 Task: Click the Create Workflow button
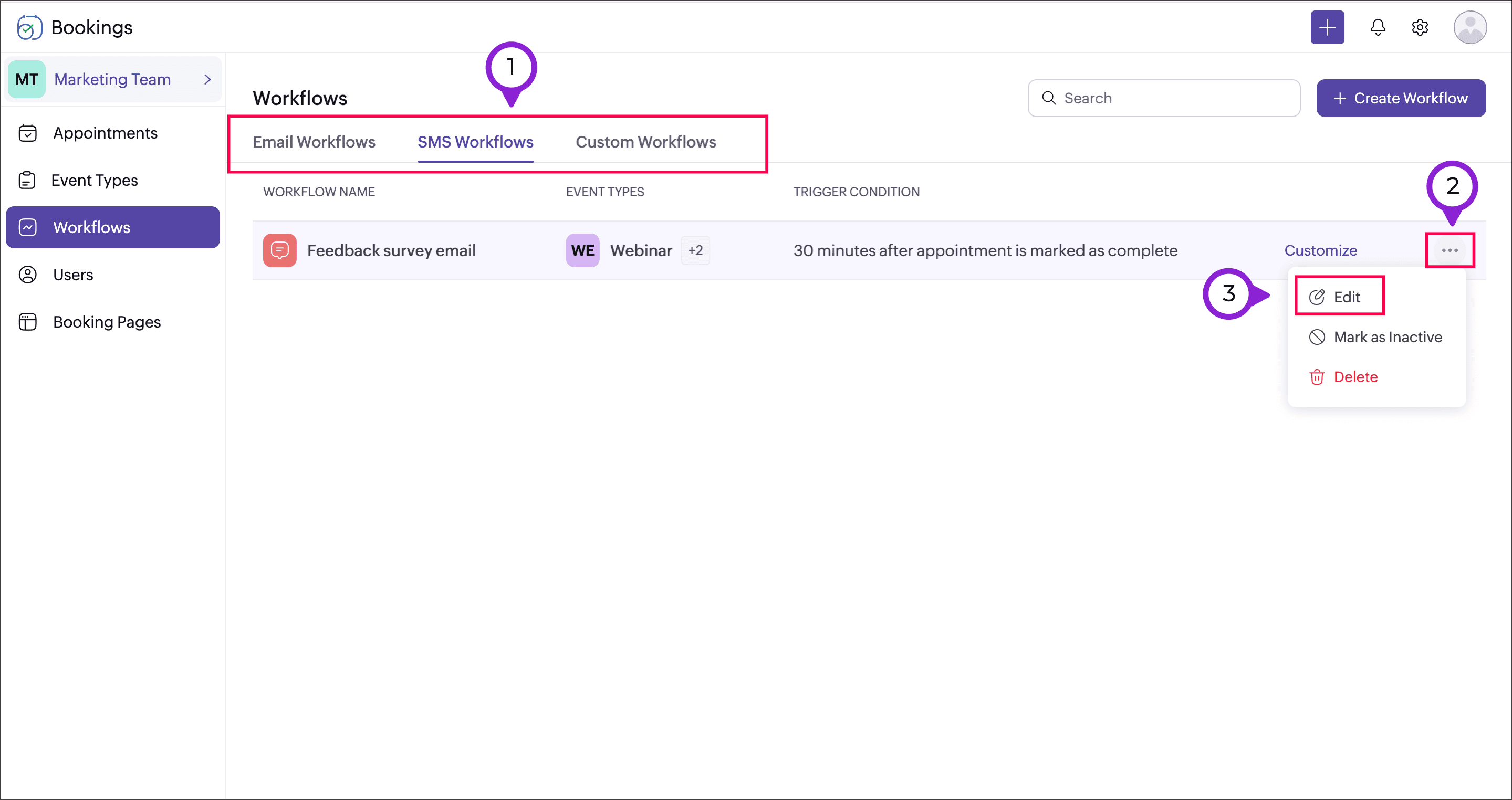click(x=1401, y=98)
